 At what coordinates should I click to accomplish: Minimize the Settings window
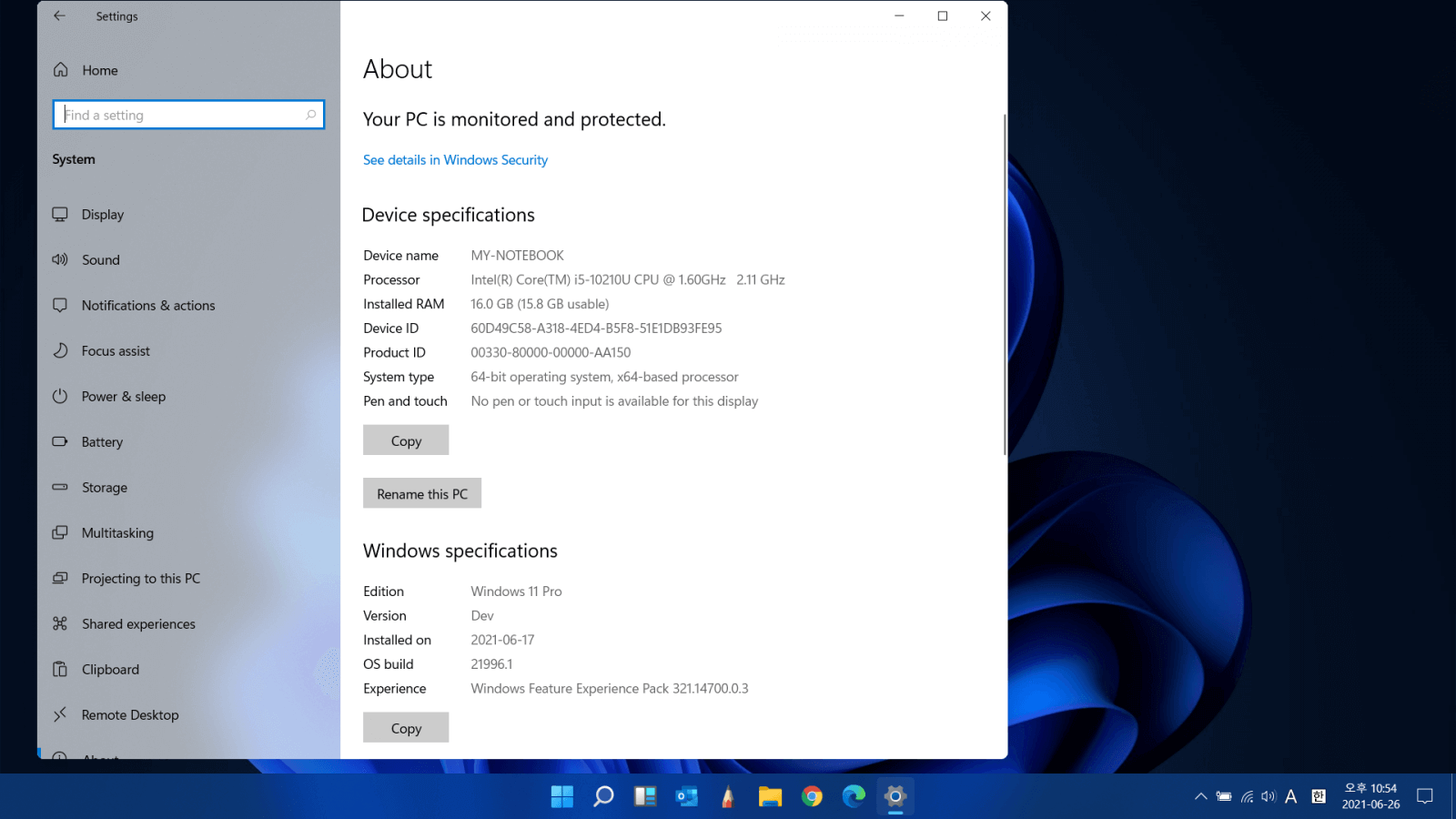(x=899, y=15)
